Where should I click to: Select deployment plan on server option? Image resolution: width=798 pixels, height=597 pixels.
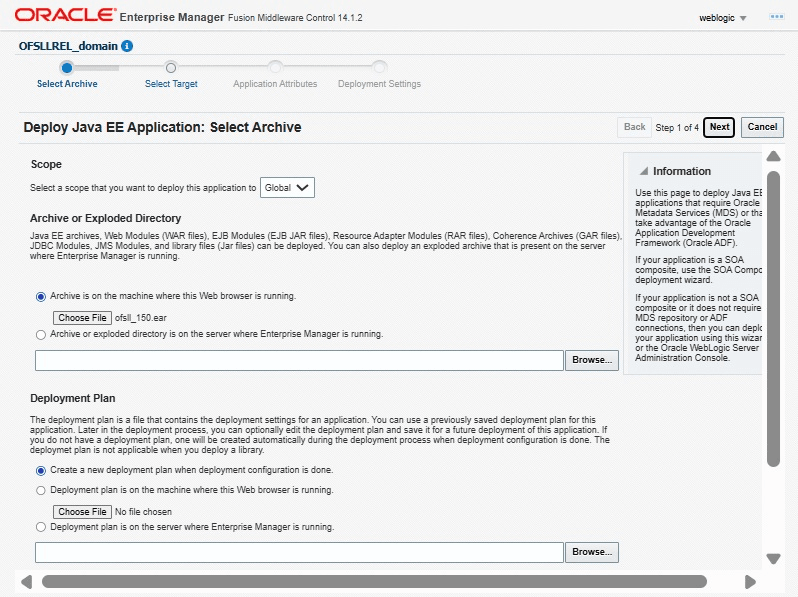(41, 527)
